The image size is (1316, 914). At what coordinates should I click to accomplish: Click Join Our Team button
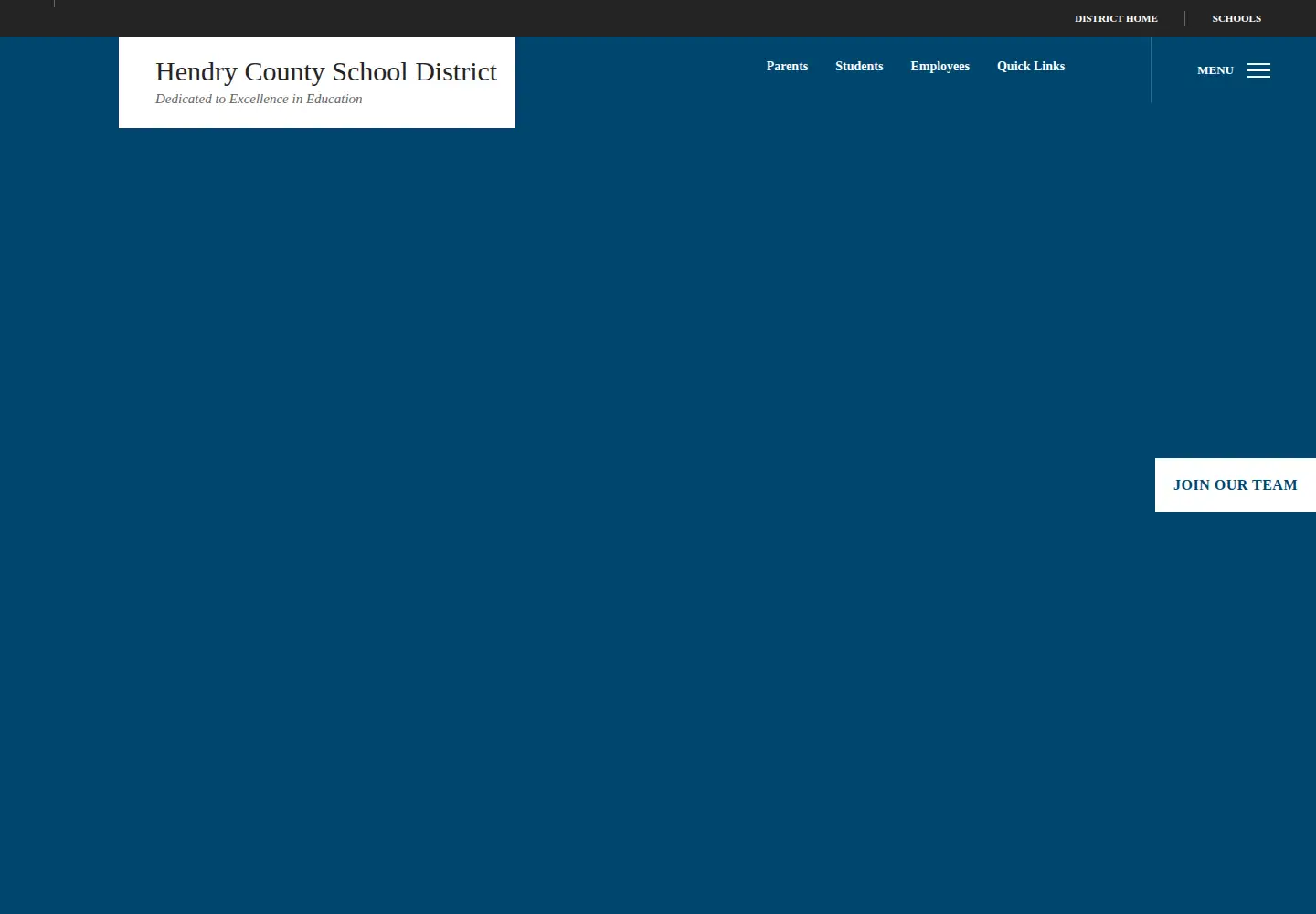[x=1236, y=484]
